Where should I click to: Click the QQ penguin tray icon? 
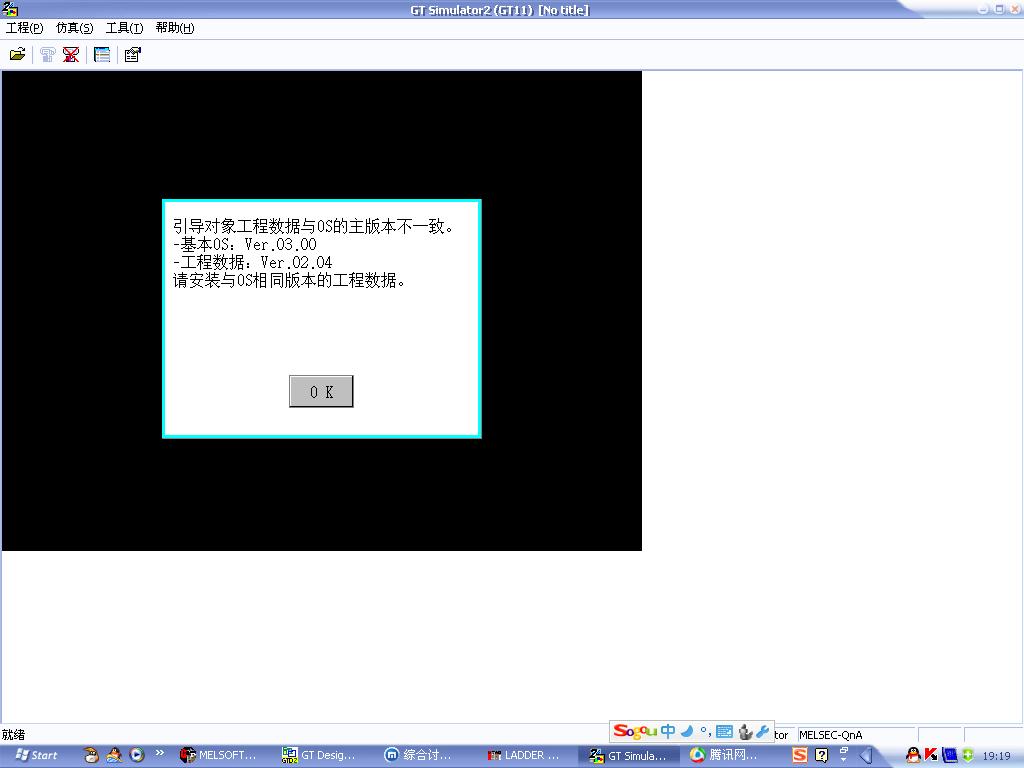(x=913, y=755)
